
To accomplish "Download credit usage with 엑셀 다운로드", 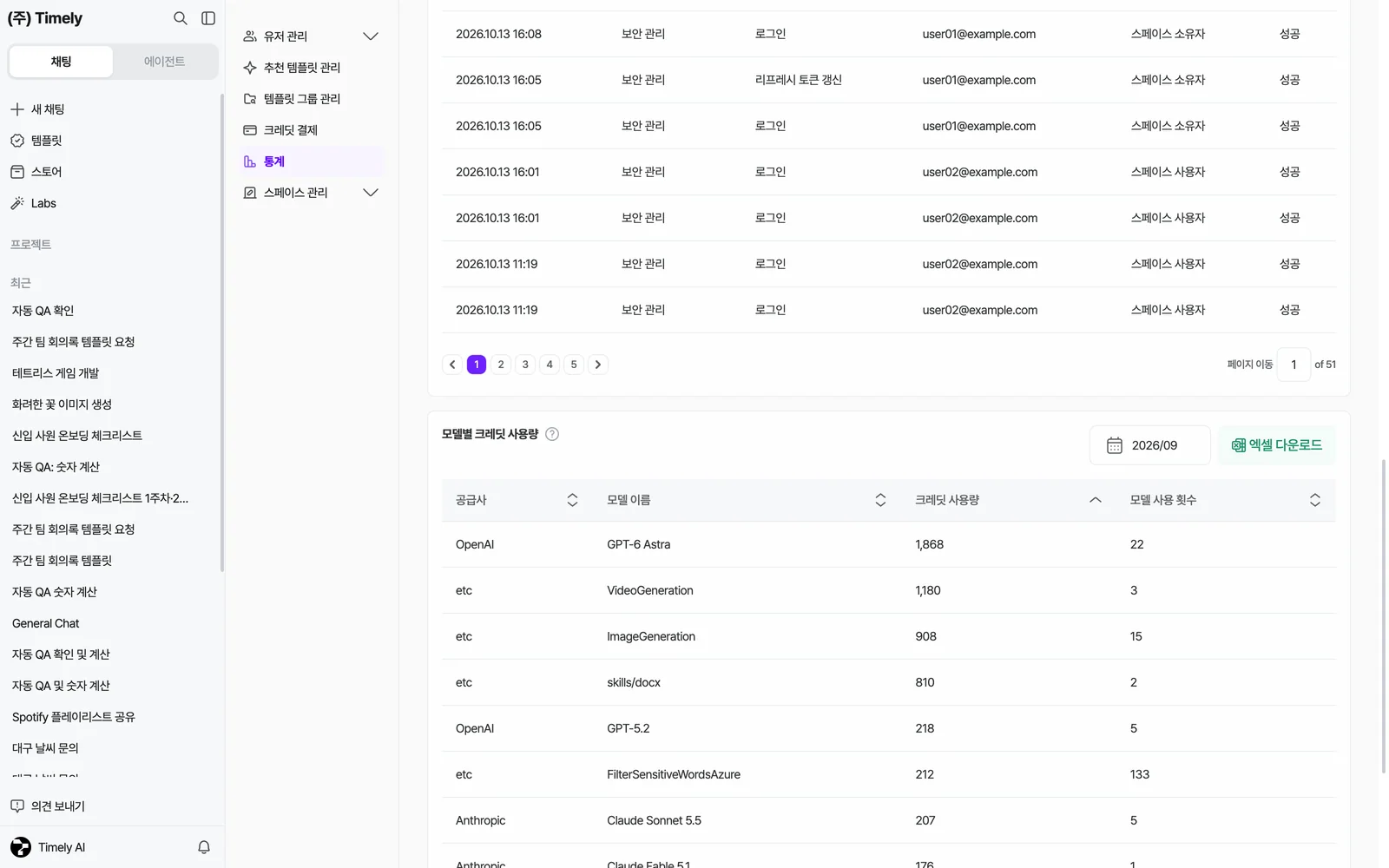I will (1277, 445).
